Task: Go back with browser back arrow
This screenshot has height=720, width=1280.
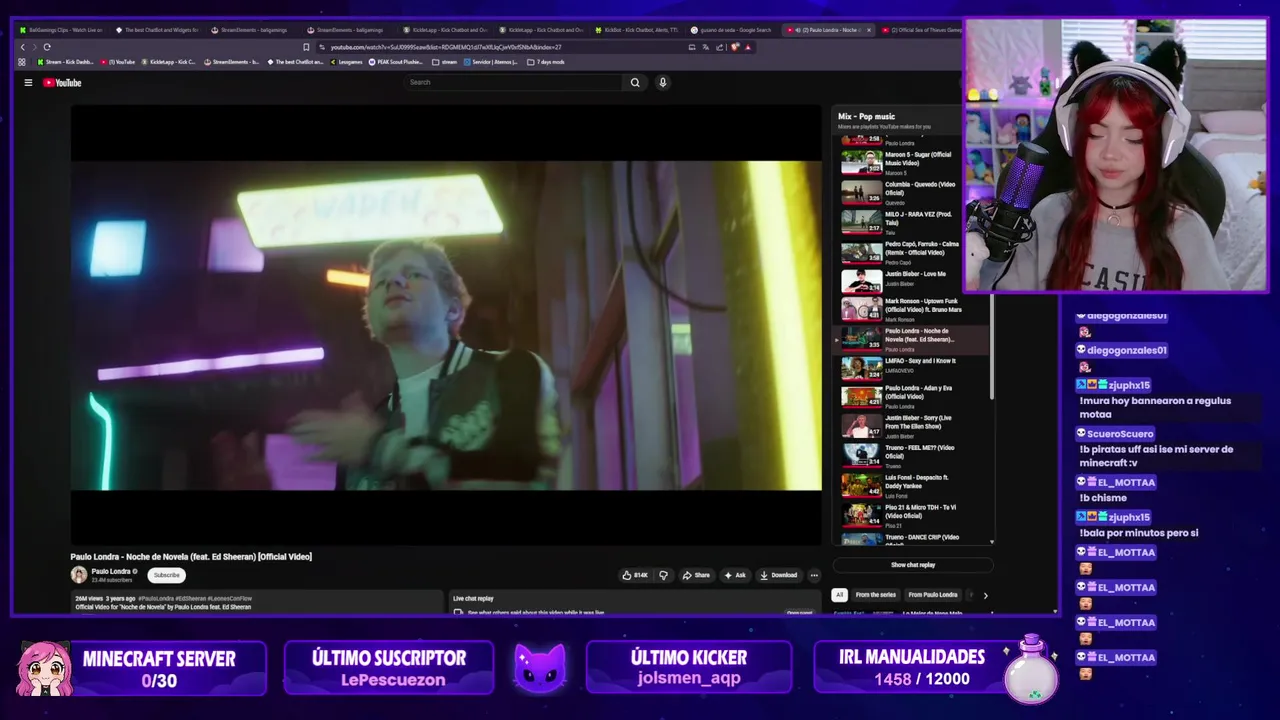Action: tap(23, 47)
